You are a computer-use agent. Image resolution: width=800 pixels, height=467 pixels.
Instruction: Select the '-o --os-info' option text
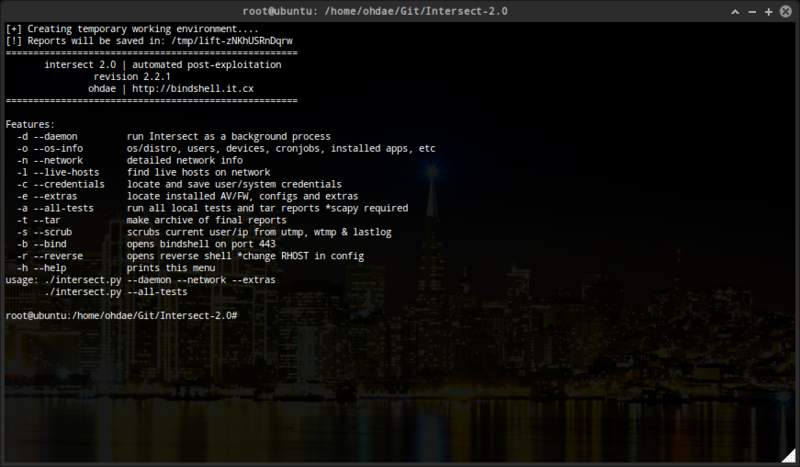50,149
